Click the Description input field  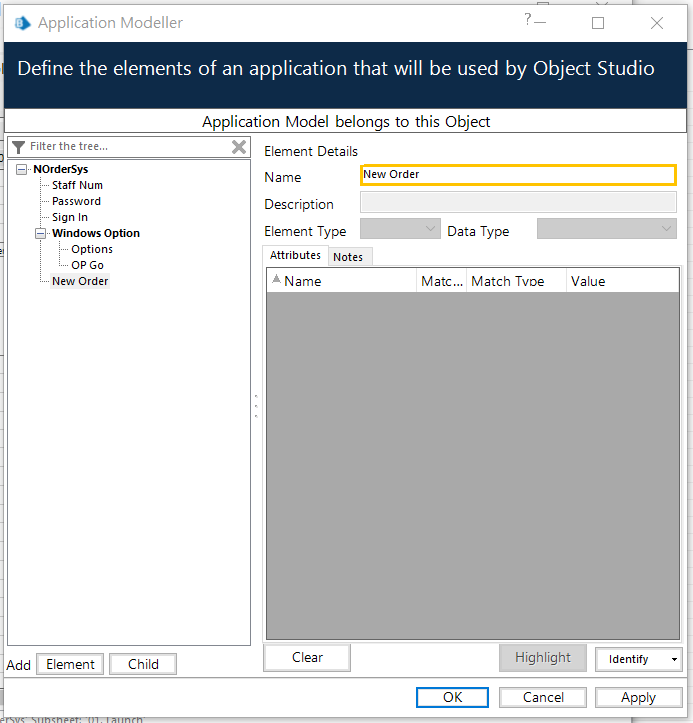point(518,202)
